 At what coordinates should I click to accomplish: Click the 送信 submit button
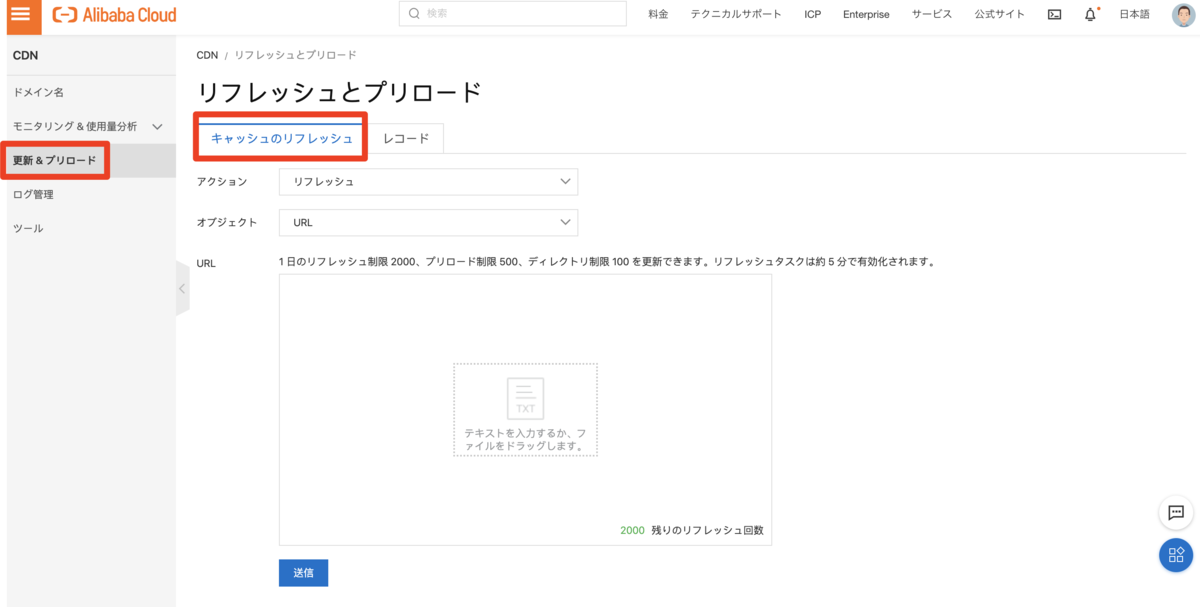pos(303,573)
